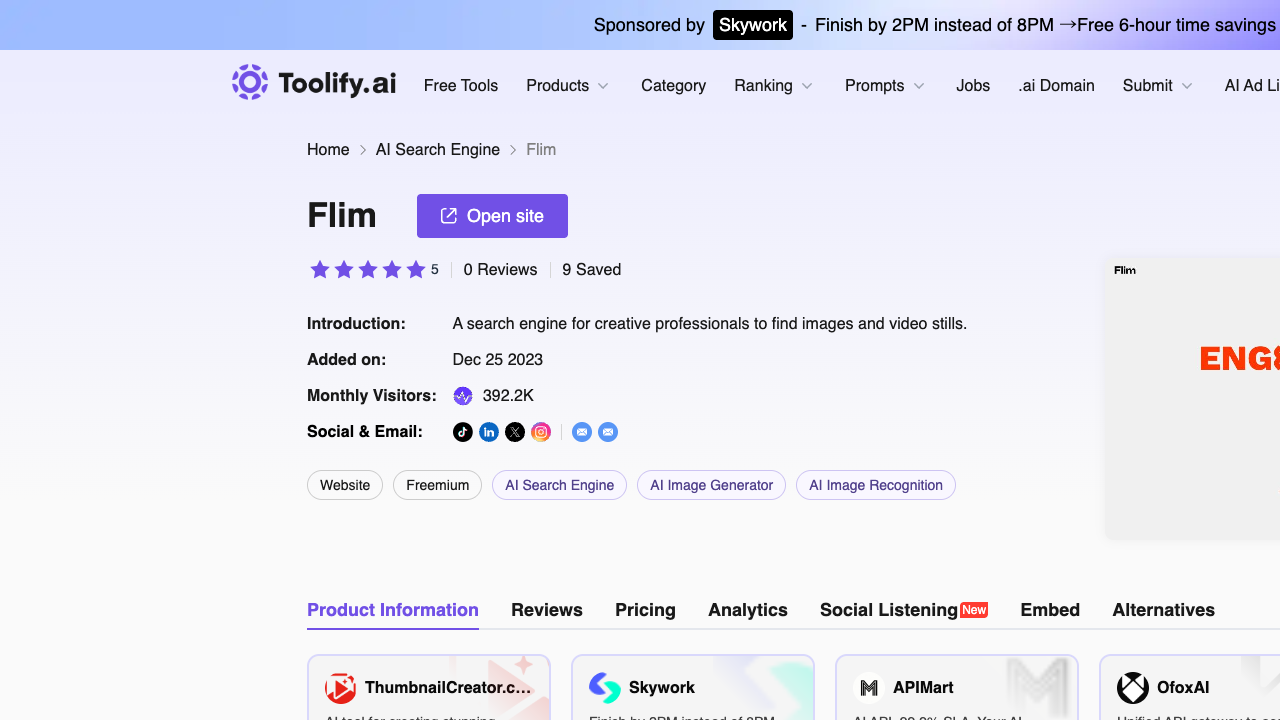Click the fifth star in the rating
Screen dimensions: 1280x720
(x=416, y=270)
